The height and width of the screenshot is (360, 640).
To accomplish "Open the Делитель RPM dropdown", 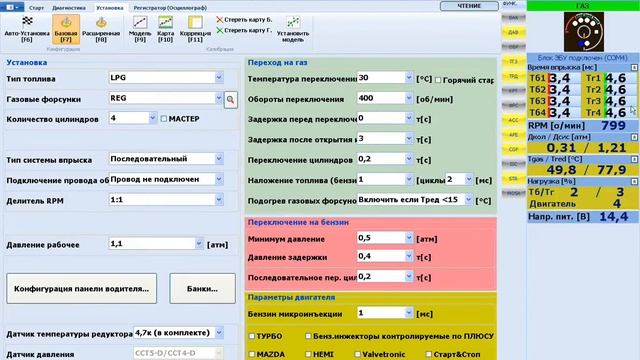I will [219, 200].
